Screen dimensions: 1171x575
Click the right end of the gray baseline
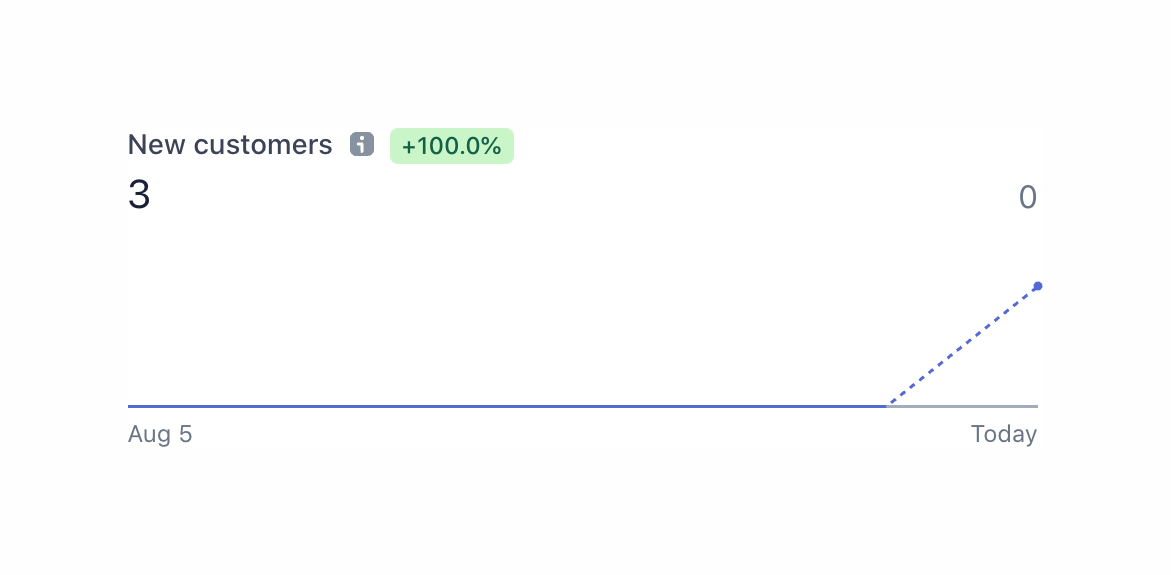coord(1035,406)
